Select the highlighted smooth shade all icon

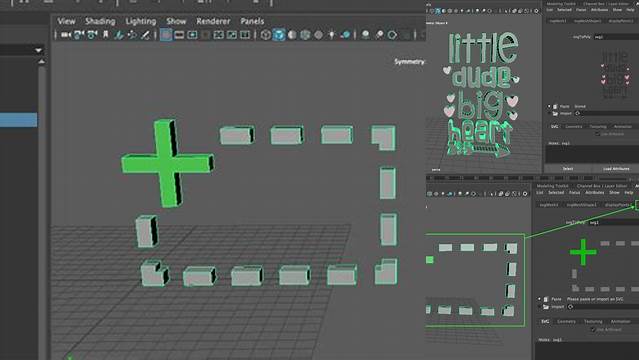click(x=279, y=35)
